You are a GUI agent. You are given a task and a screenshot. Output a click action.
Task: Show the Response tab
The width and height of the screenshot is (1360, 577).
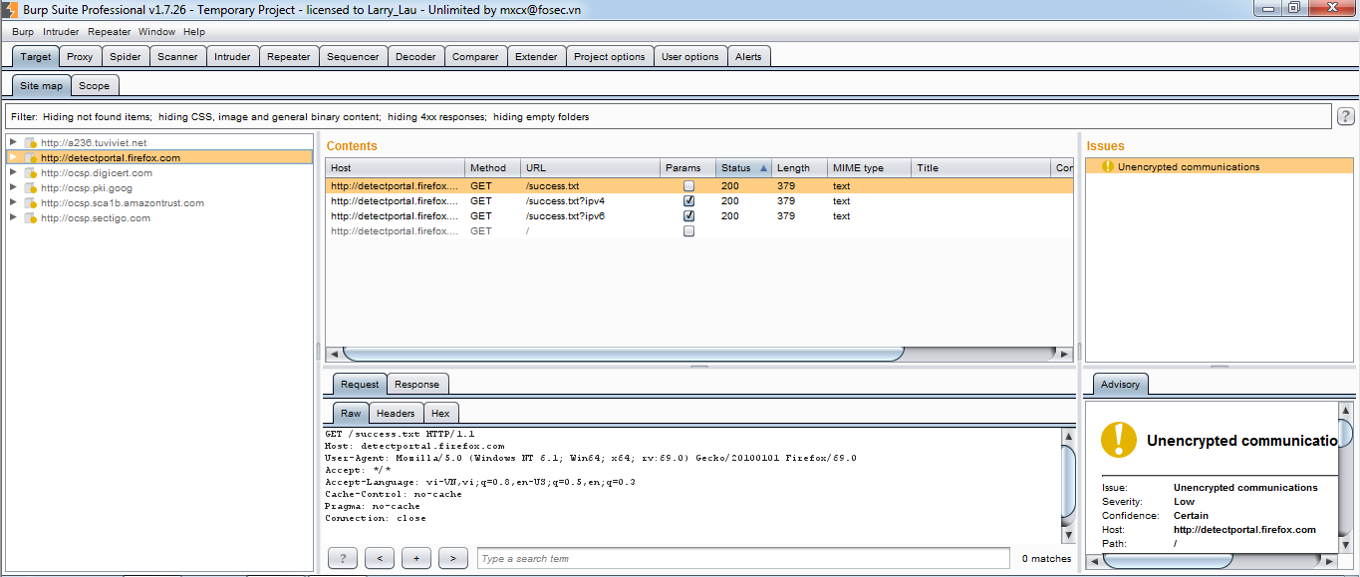click(417, 384)
